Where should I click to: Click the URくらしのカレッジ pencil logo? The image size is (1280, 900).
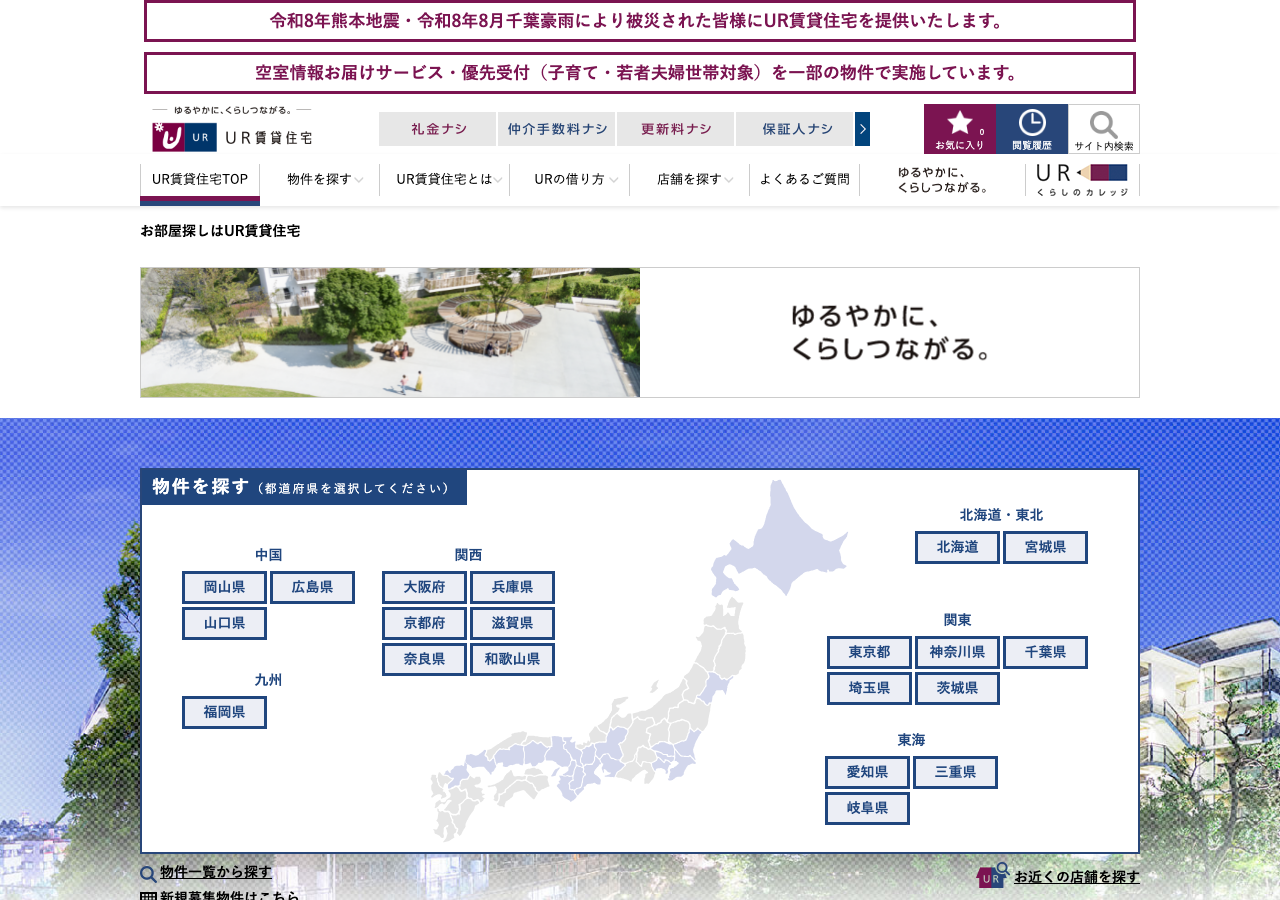pyautogui.click(x=1082, y=180)
